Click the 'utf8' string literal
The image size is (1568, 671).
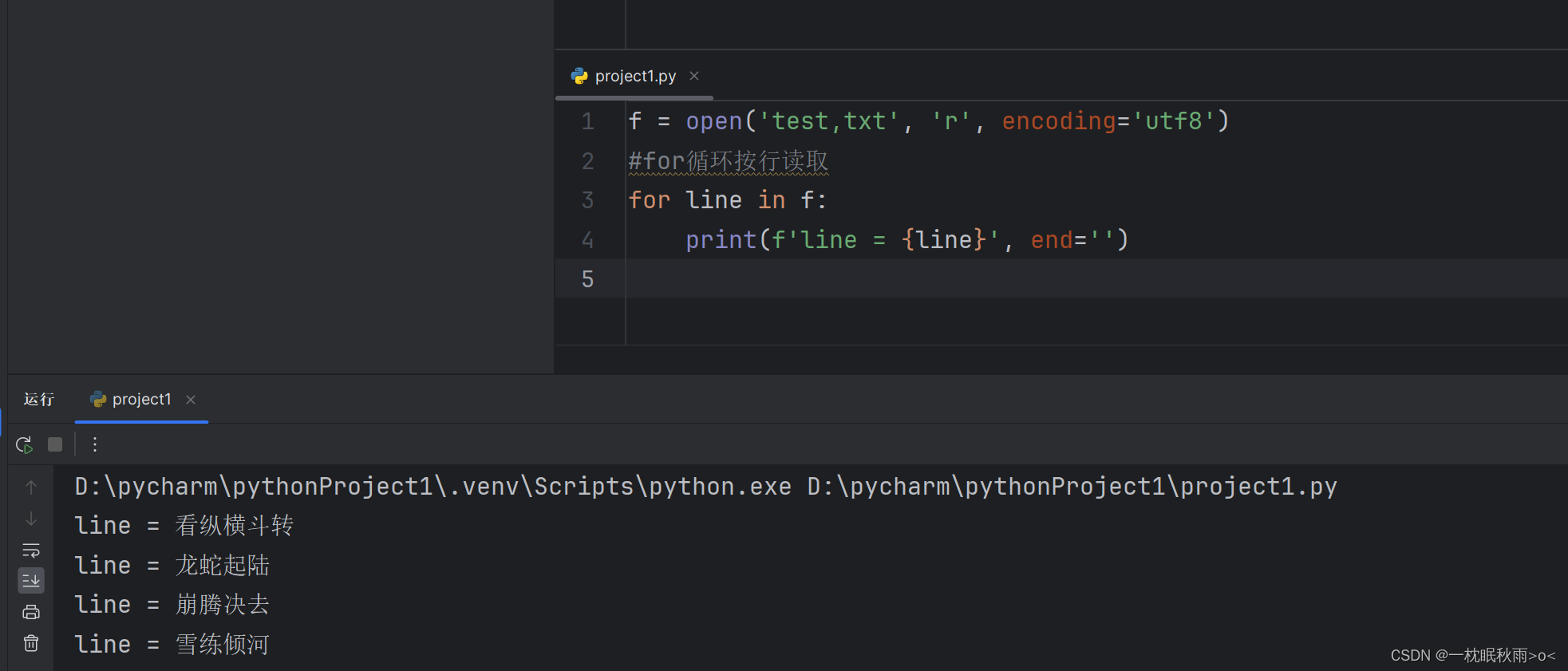[1173, 121]
